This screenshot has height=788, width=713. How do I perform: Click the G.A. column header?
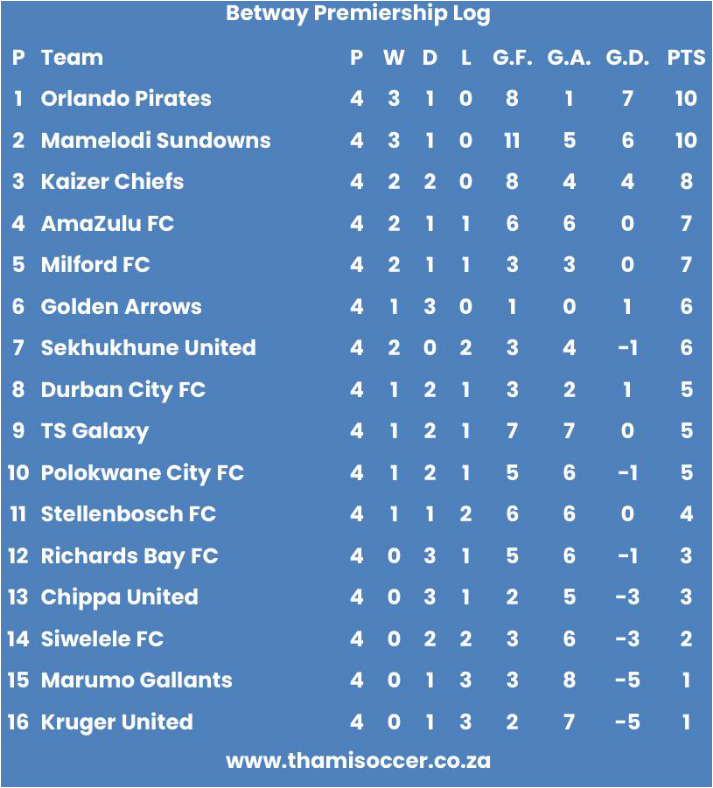569,58
